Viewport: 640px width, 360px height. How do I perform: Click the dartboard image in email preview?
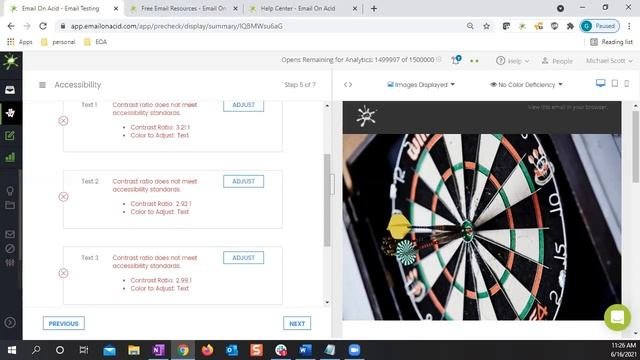482,227
